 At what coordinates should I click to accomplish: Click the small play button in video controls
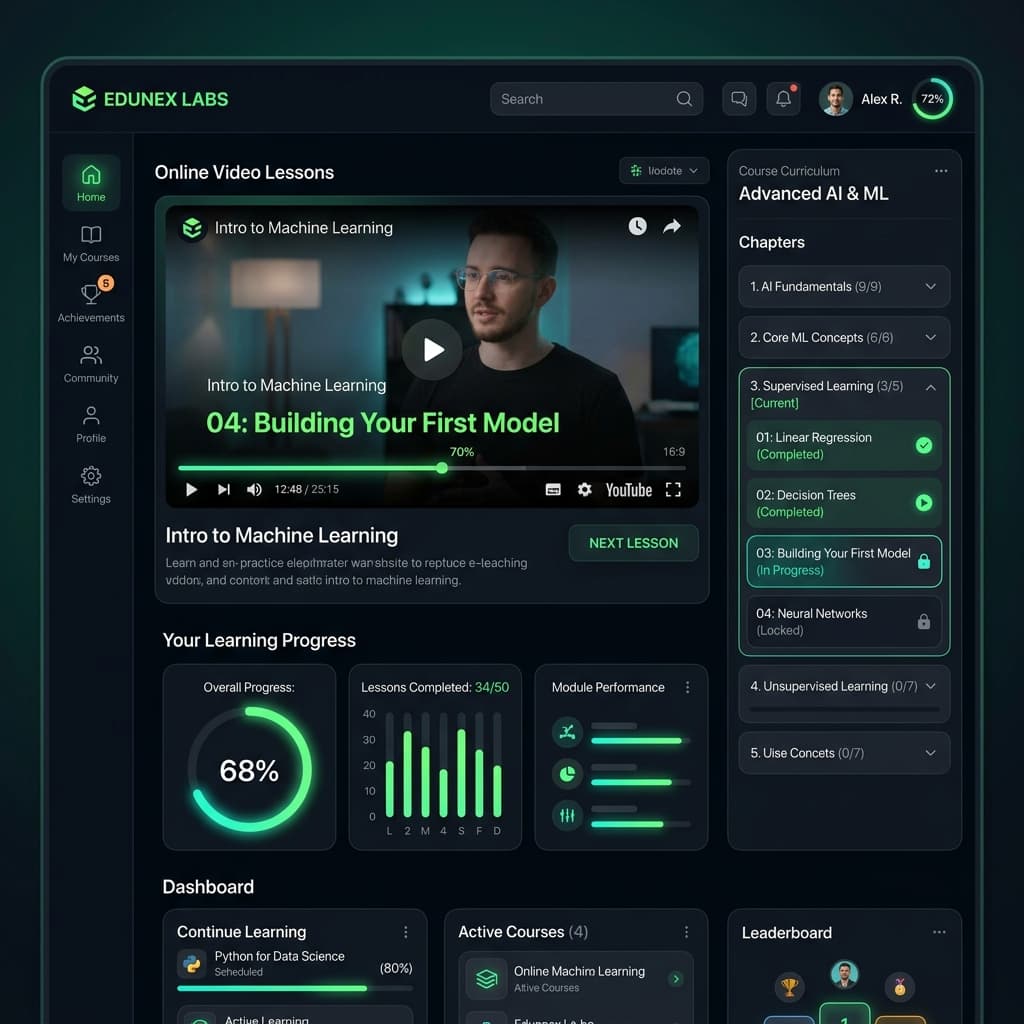point(191,489)
